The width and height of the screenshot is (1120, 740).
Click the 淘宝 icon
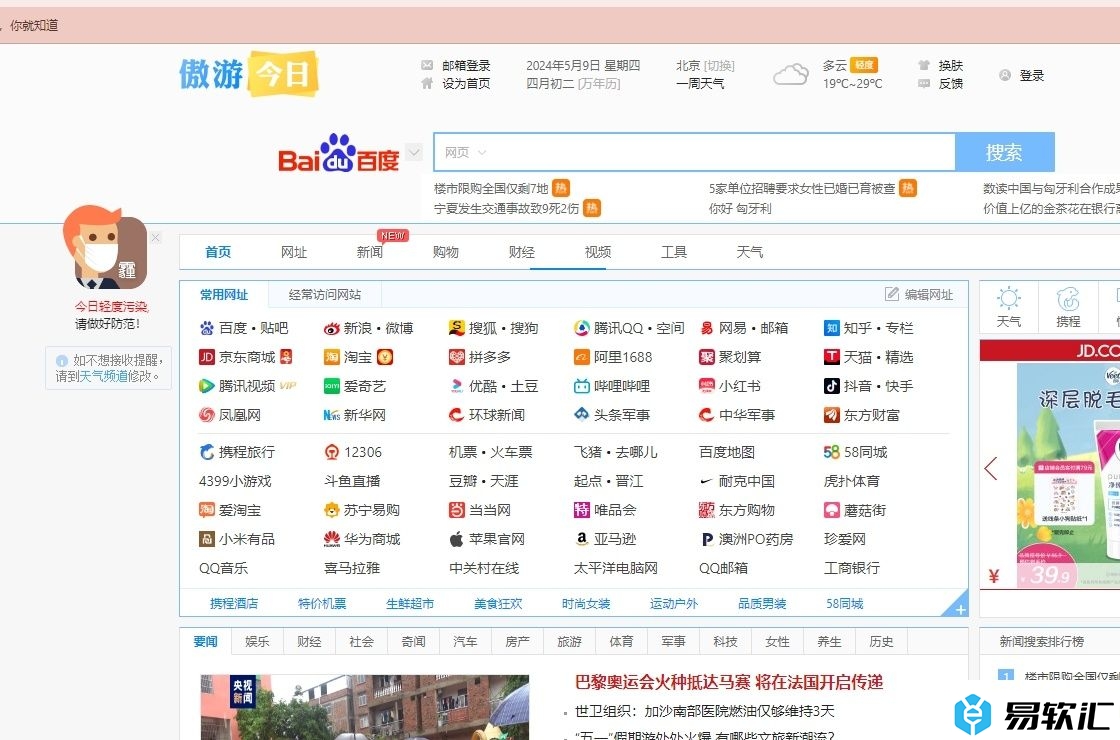(x=331, y=357)
